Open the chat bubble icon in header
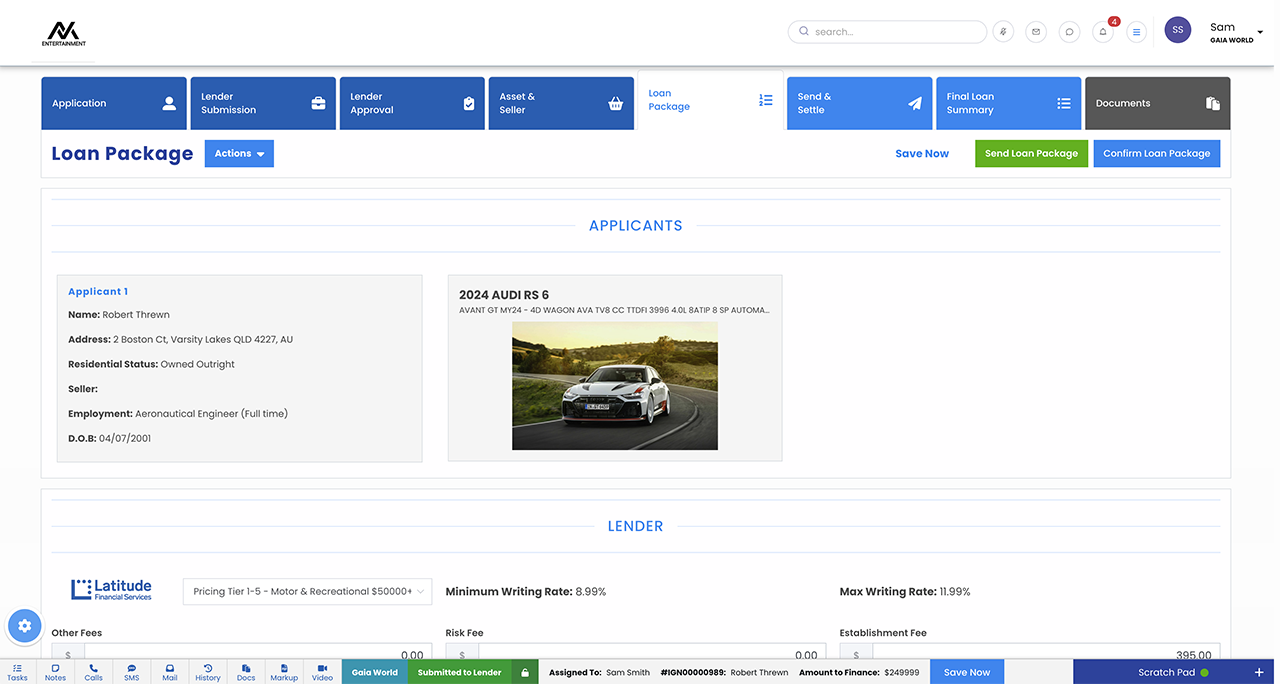The height and width of the screenshot is (684, 1280). [1069, 31]
